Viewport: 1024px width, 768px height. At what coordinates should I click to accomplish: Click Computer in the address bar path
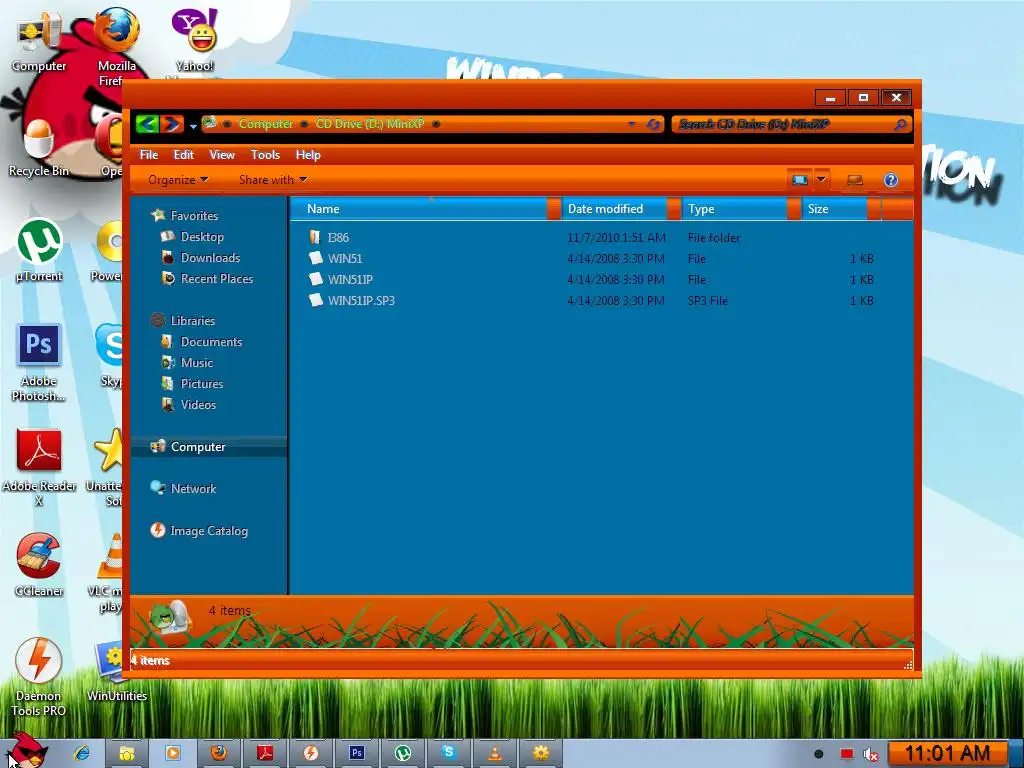click(x=265, y=123)
